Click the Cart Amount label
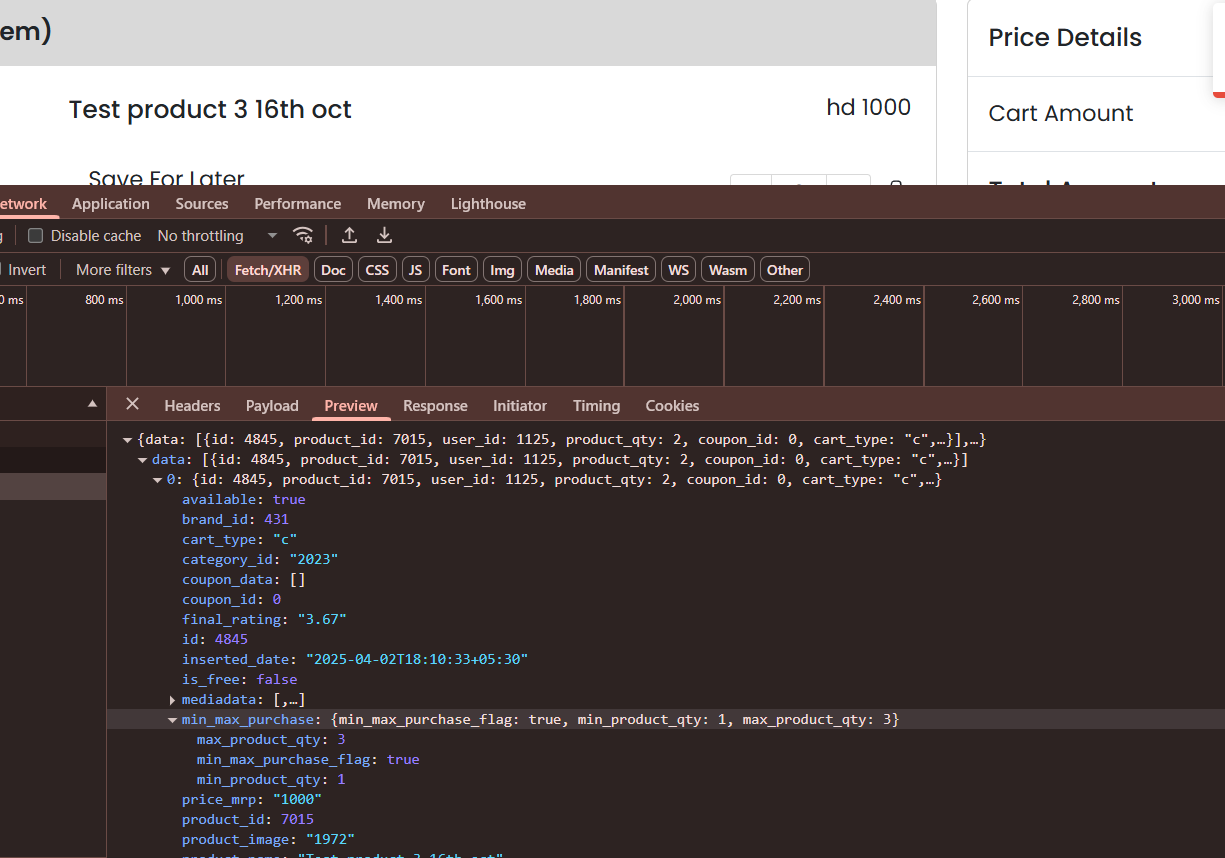 [1061, 114]
